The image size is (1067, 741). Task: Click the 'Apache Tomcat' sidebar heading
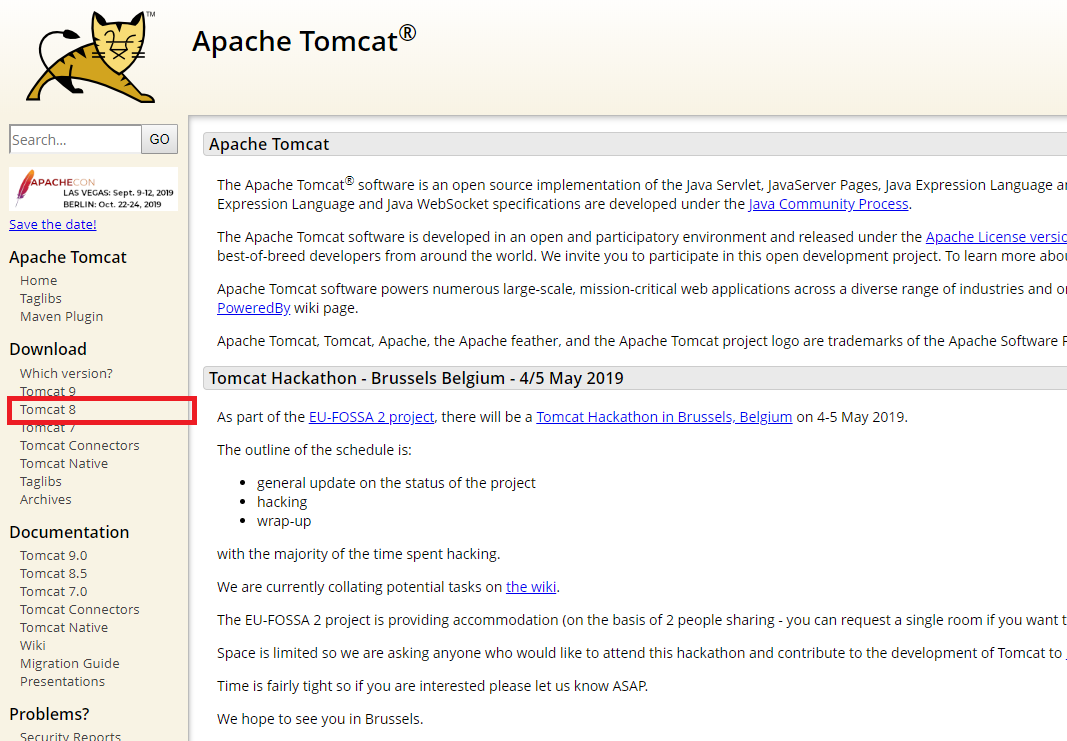[x=68, y=257]
